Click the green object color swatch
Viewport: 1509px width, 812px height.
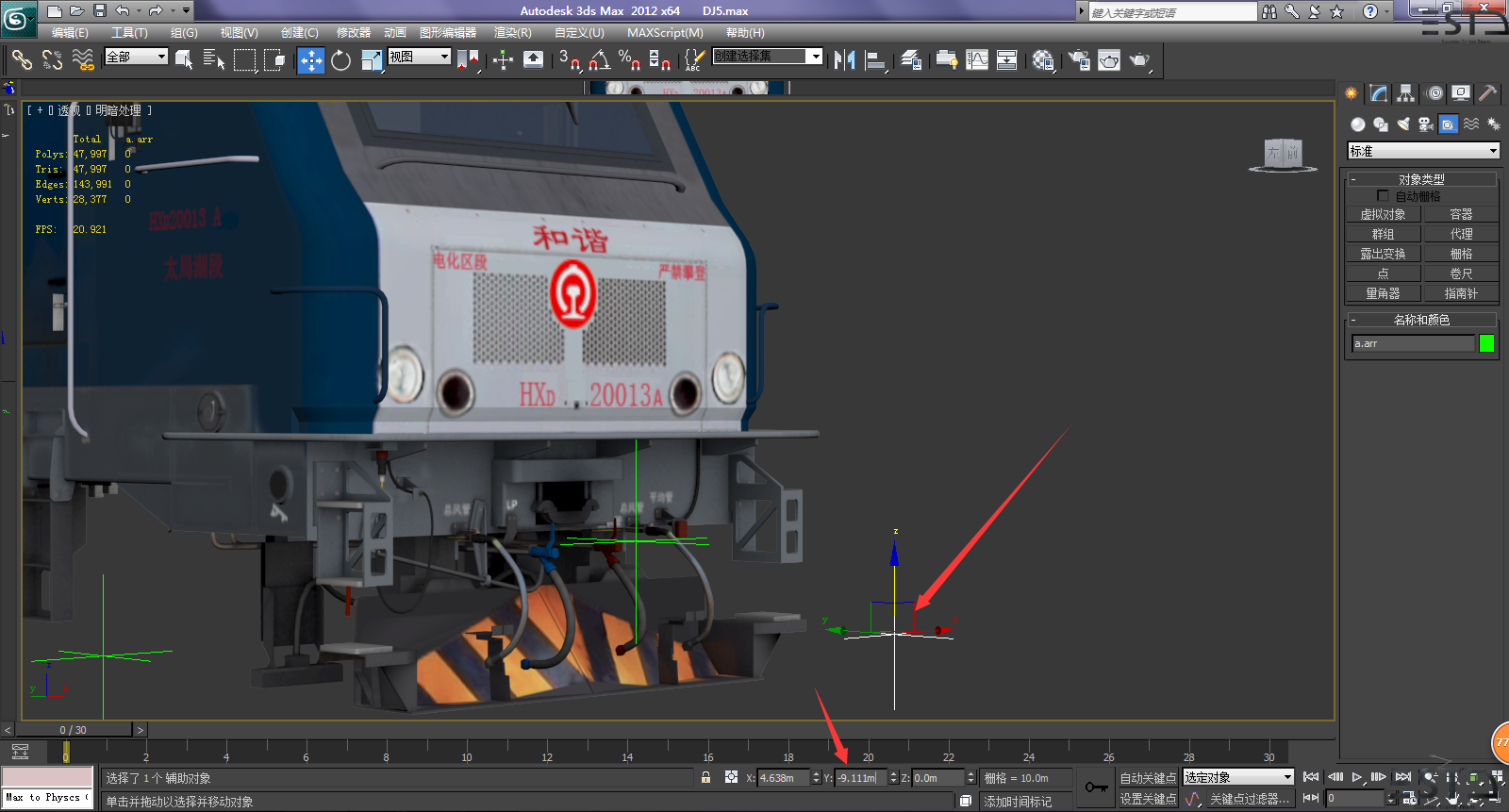click(x=1487, y=343)
